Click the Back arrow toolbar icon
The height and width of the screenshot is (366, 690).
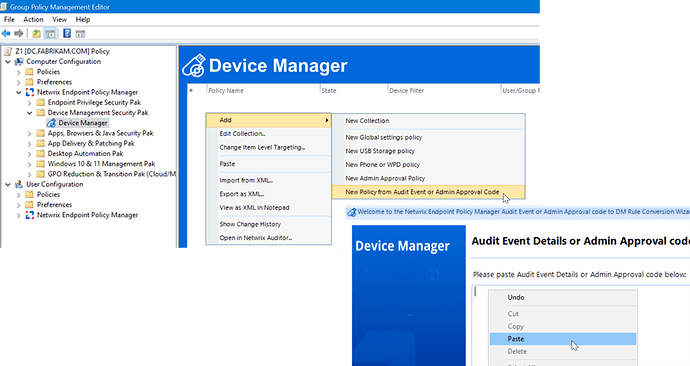(6, 33)
